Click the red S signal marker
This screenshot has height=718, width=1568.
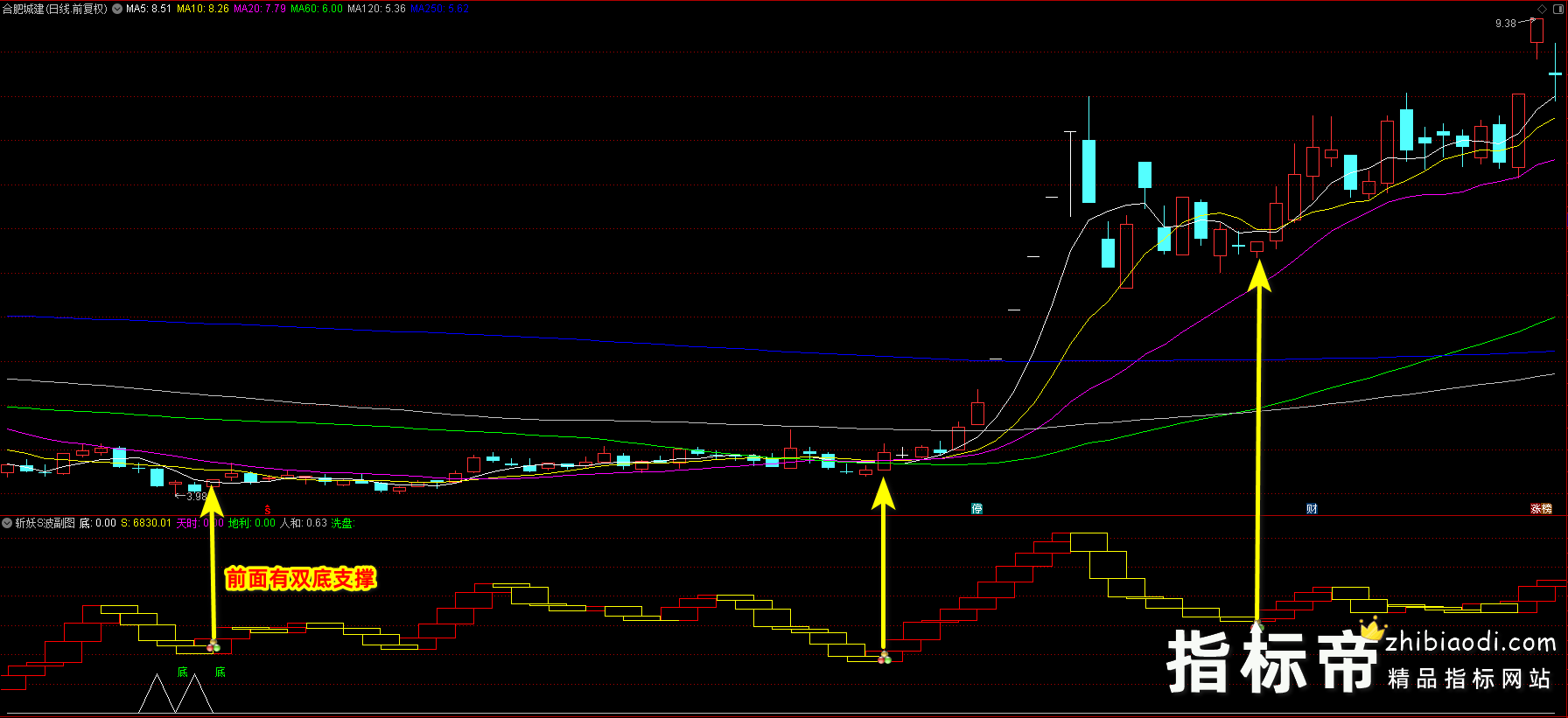[x=268, y=510]
